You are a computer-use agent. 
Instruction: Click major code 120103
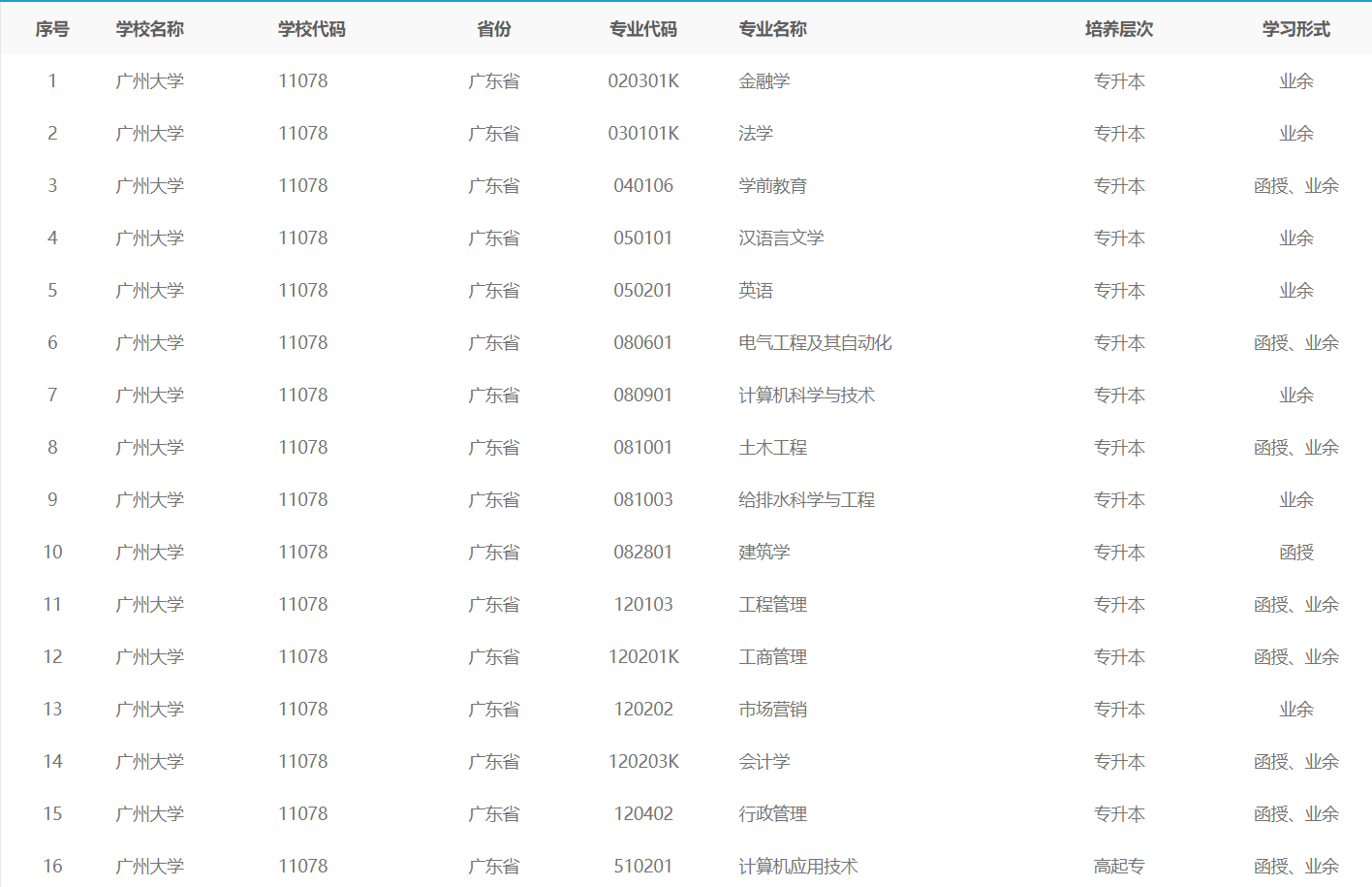tap(643, 605)
